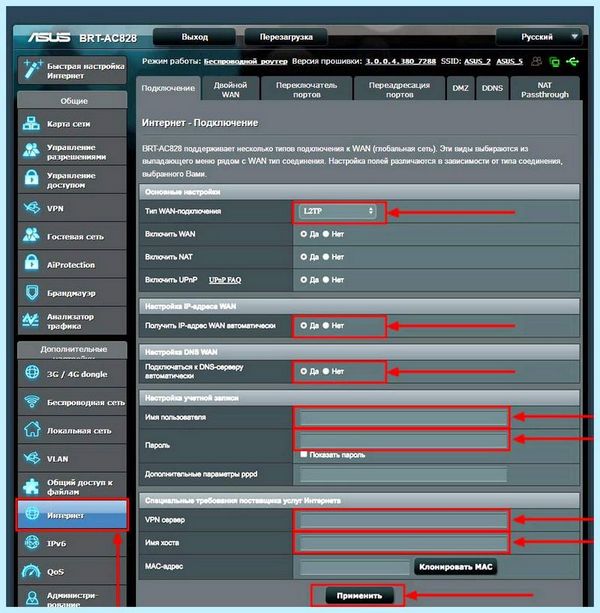Select Да for Включить WAN
Viewport: 600px width, 613px height.
point(303,234)
